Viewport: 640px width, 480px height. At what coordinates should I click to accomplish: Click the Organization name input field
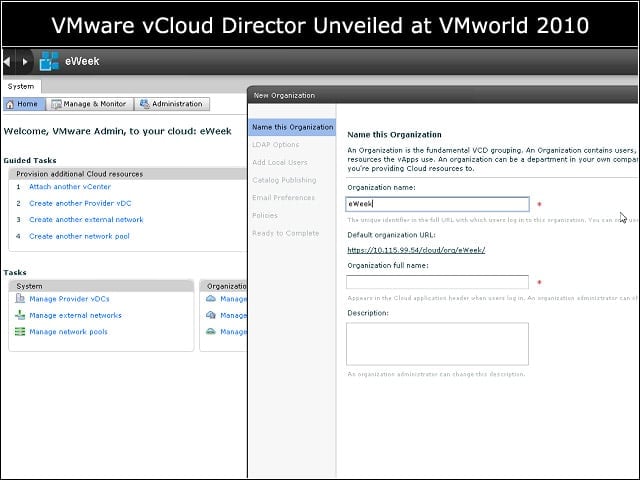[x=437, y=204]
